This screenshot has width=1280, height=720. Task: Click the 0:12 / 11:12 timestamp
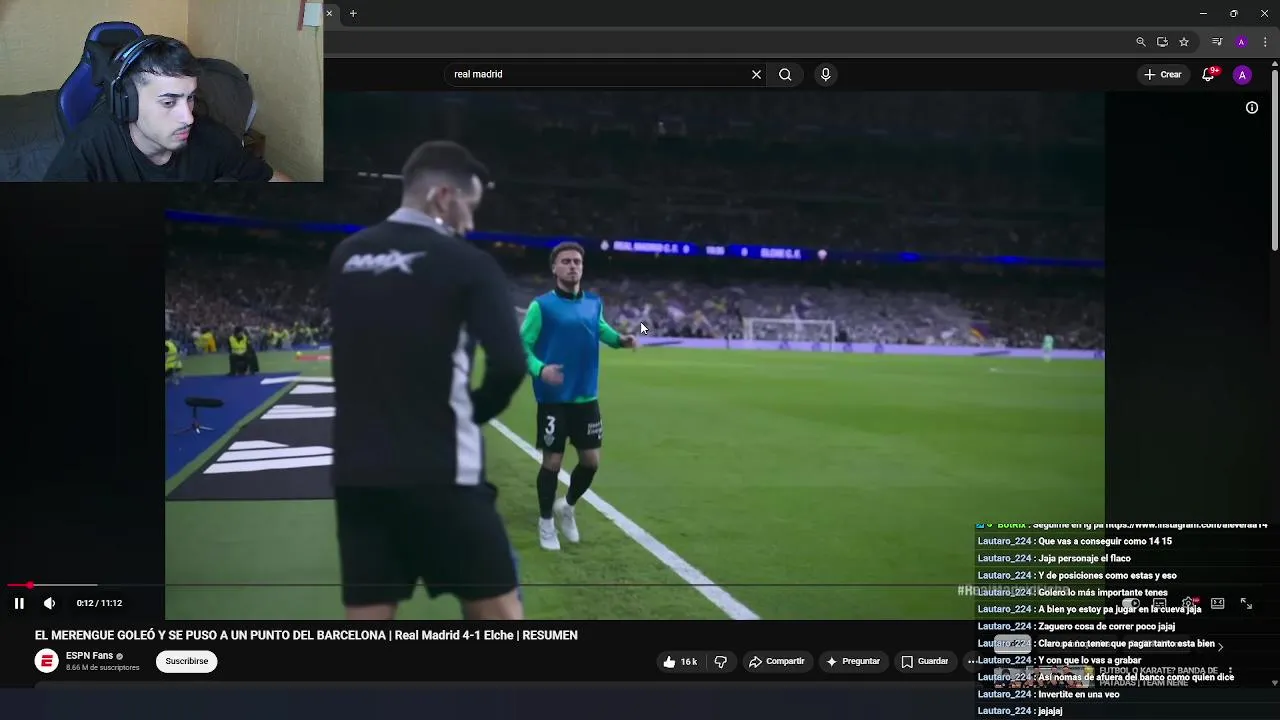[x=99, y=603]
